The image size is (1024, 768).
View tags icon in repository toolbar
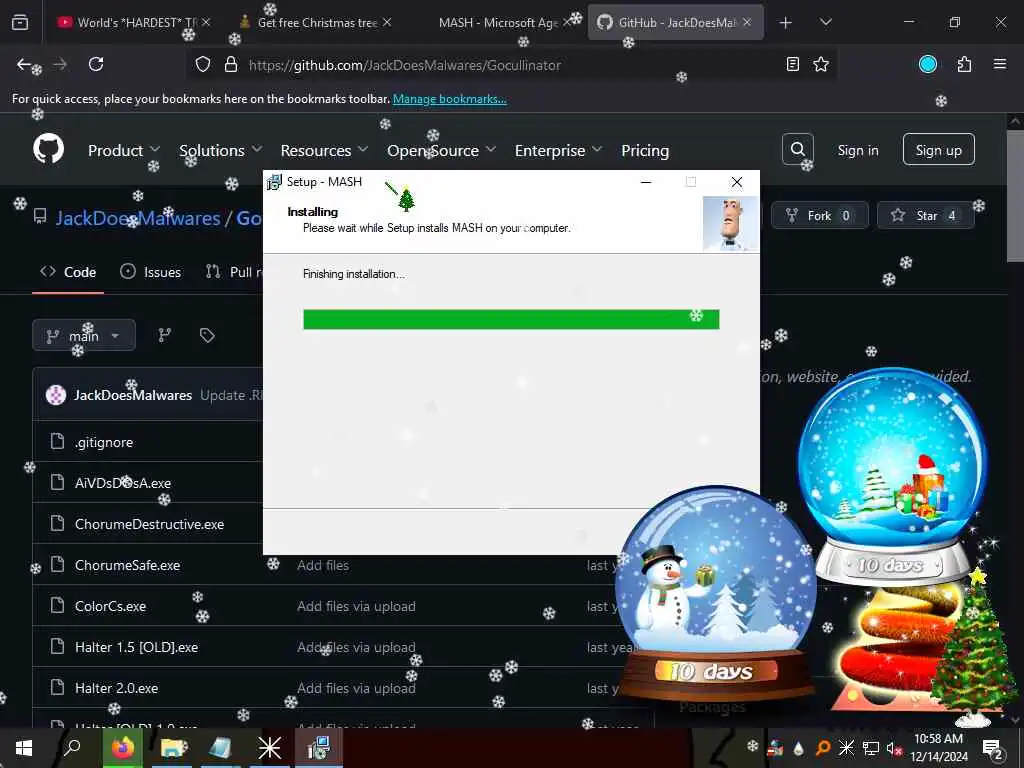click(x=207, y=335)
